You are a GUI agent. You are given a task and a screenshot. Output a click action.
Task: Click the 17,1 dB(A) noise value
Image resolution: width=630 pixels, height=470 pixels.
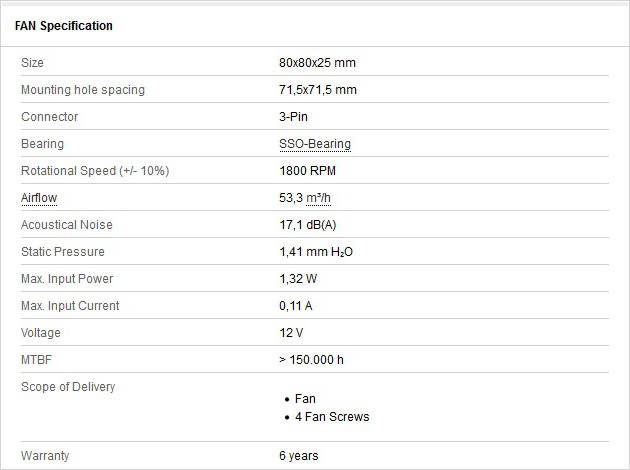pyautogui.click(x=308, y=225)
